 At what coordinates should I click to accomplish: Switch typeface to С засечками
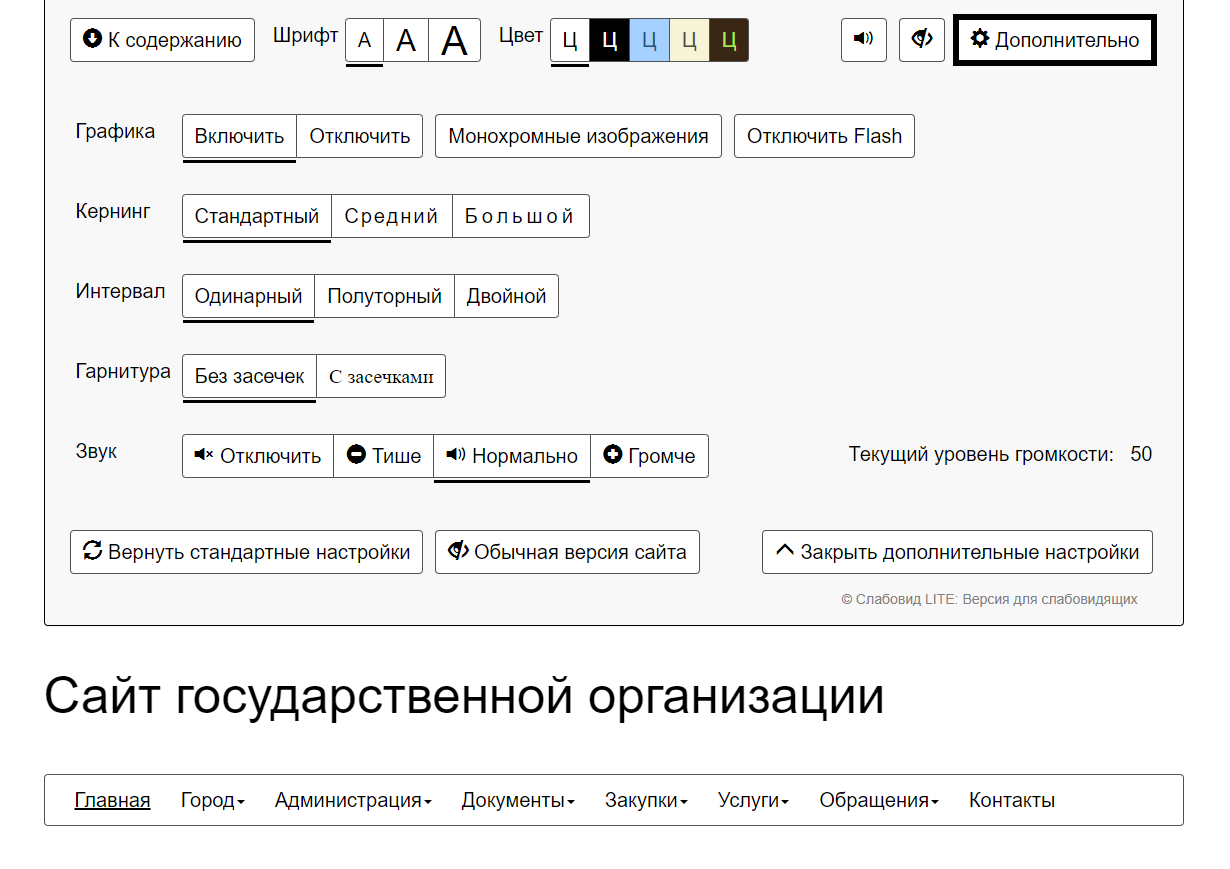tap(381, 376)
